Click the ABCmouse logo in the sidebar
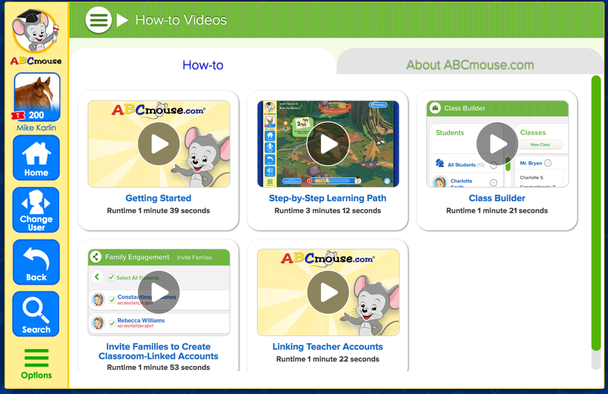The width and height of the screenshot is (608, 394). [36, 37]
